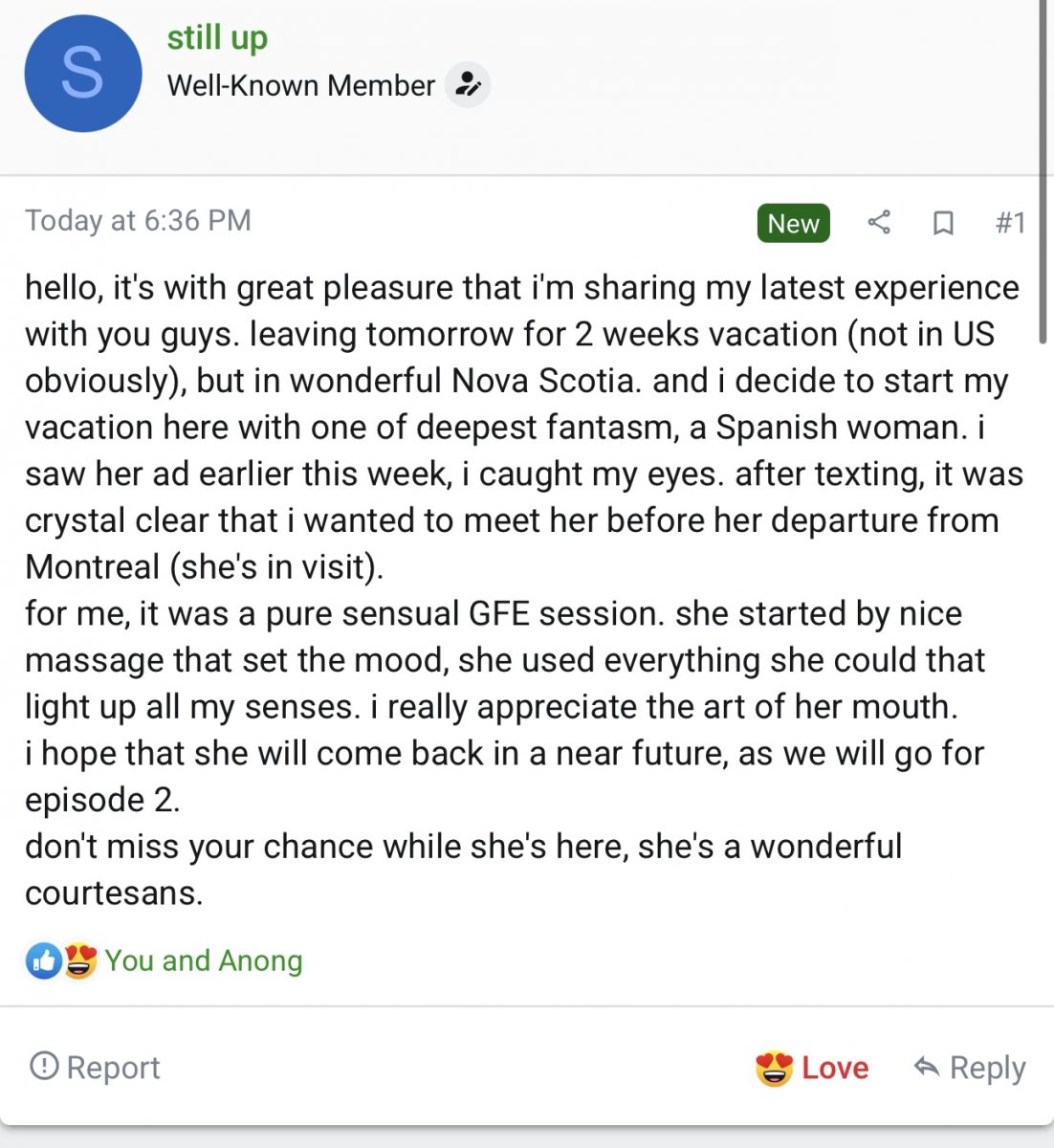
Task: Click the blue S avatar
Action: [x=83, y=74]
